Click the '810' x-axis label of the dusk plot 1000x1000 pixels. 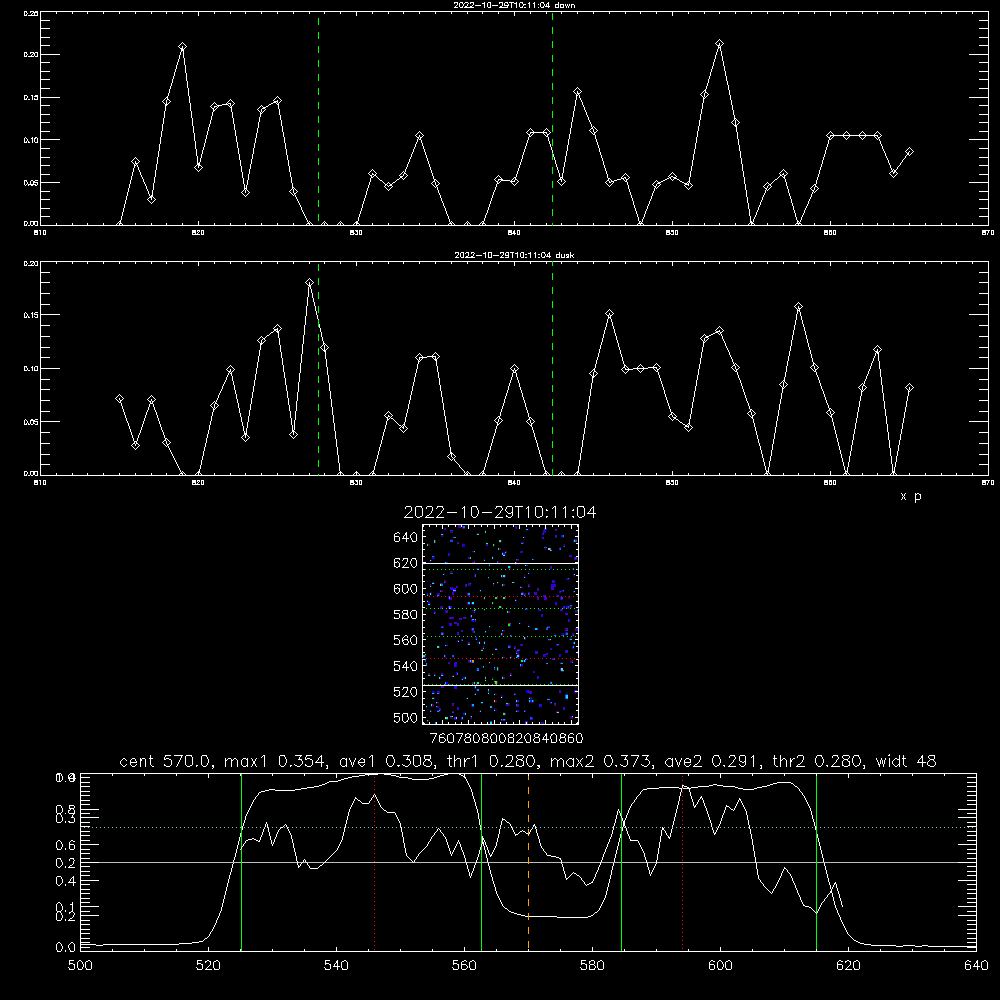tap(40, 483)
